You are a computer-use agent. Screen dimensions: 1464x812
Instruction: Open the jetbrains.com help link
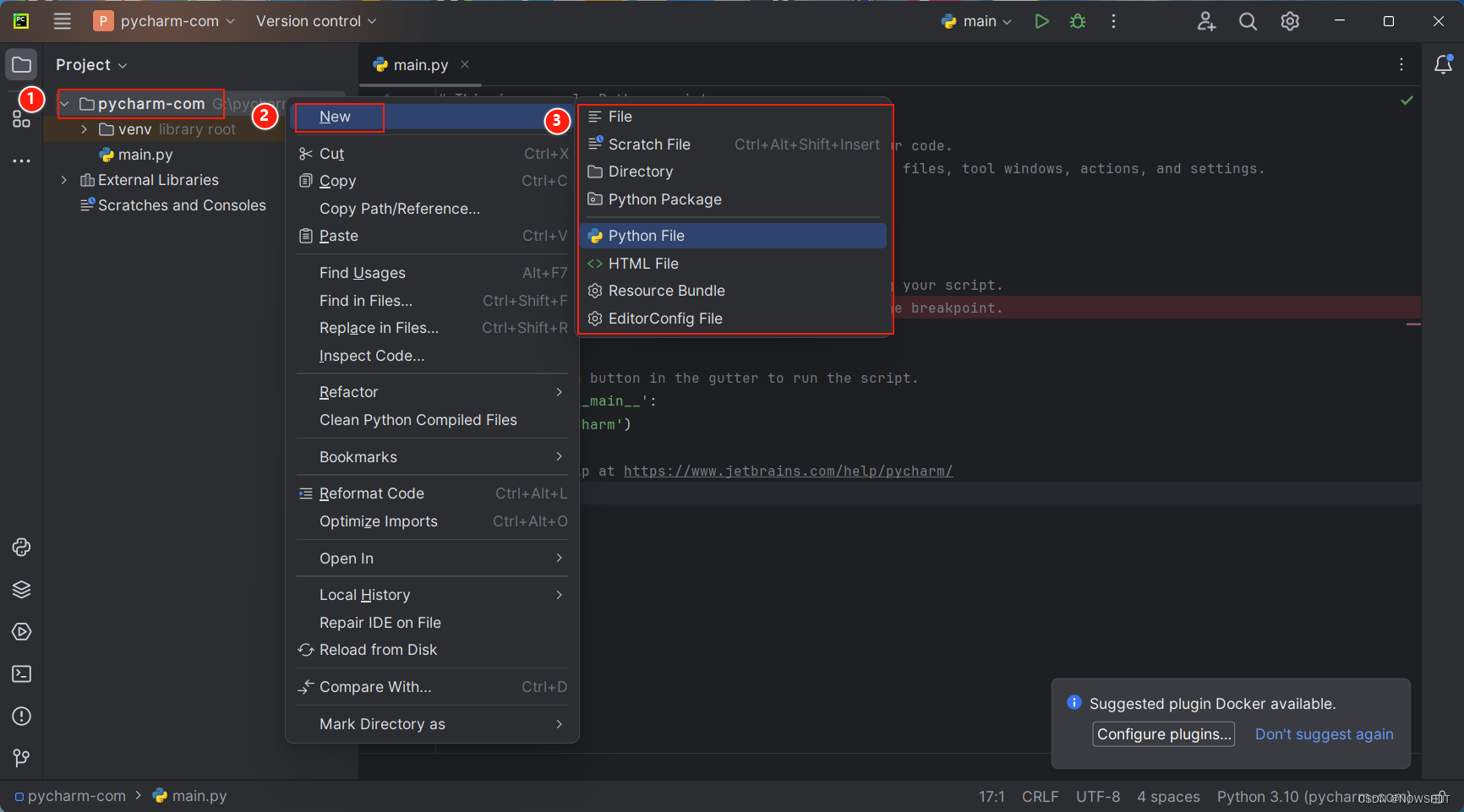[788, 471]
